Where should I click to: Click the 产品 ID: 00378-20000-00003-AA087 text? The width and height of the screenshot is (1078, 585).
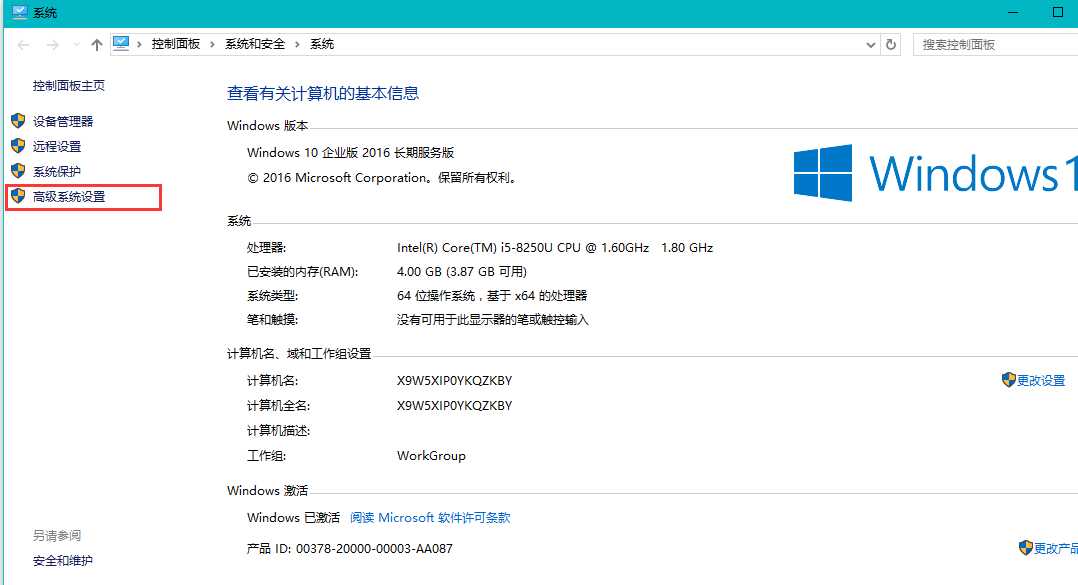tap(350, 549)
